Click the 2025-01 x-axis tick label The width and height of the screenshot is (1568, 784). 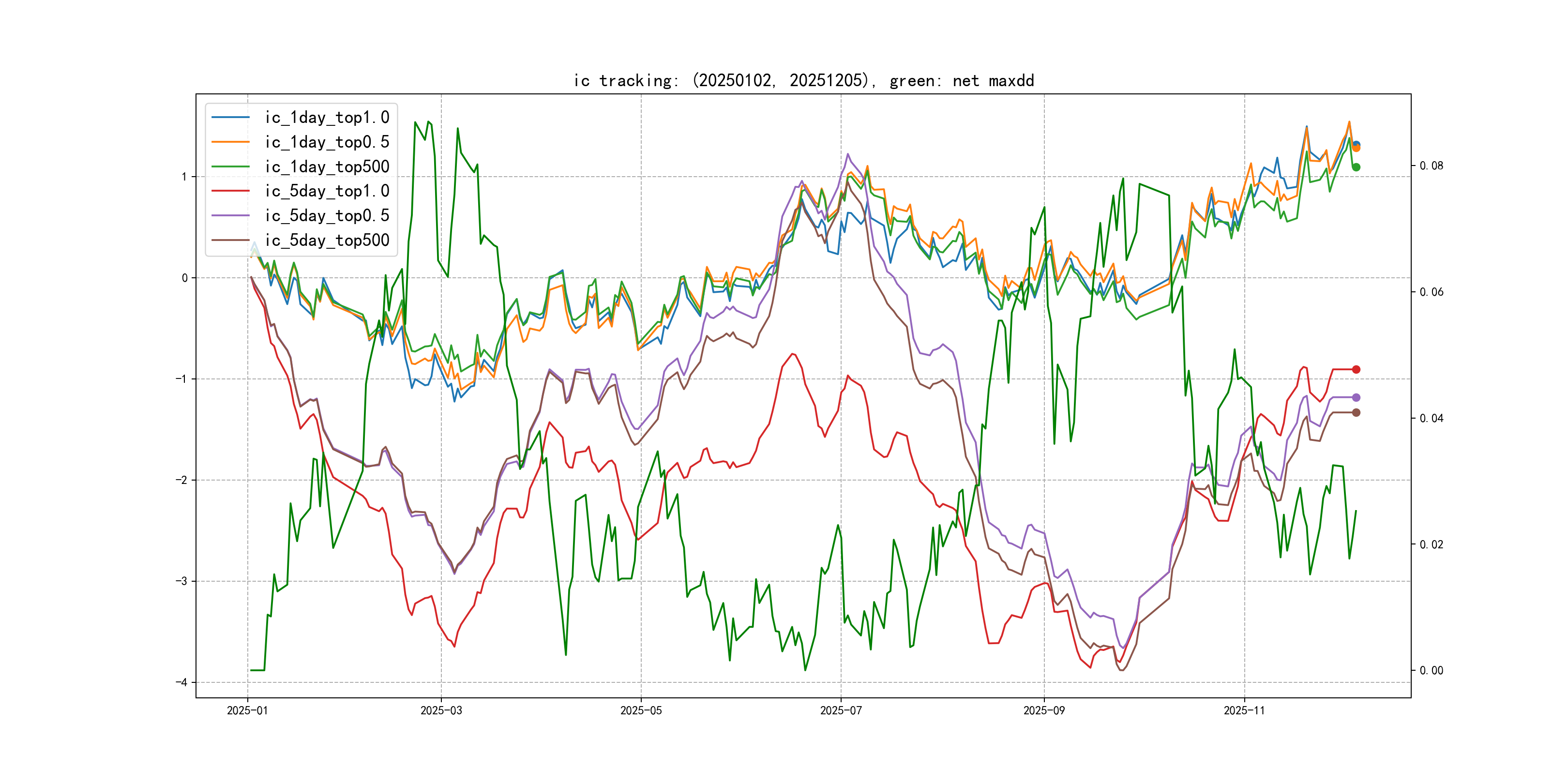coord(247,710)
